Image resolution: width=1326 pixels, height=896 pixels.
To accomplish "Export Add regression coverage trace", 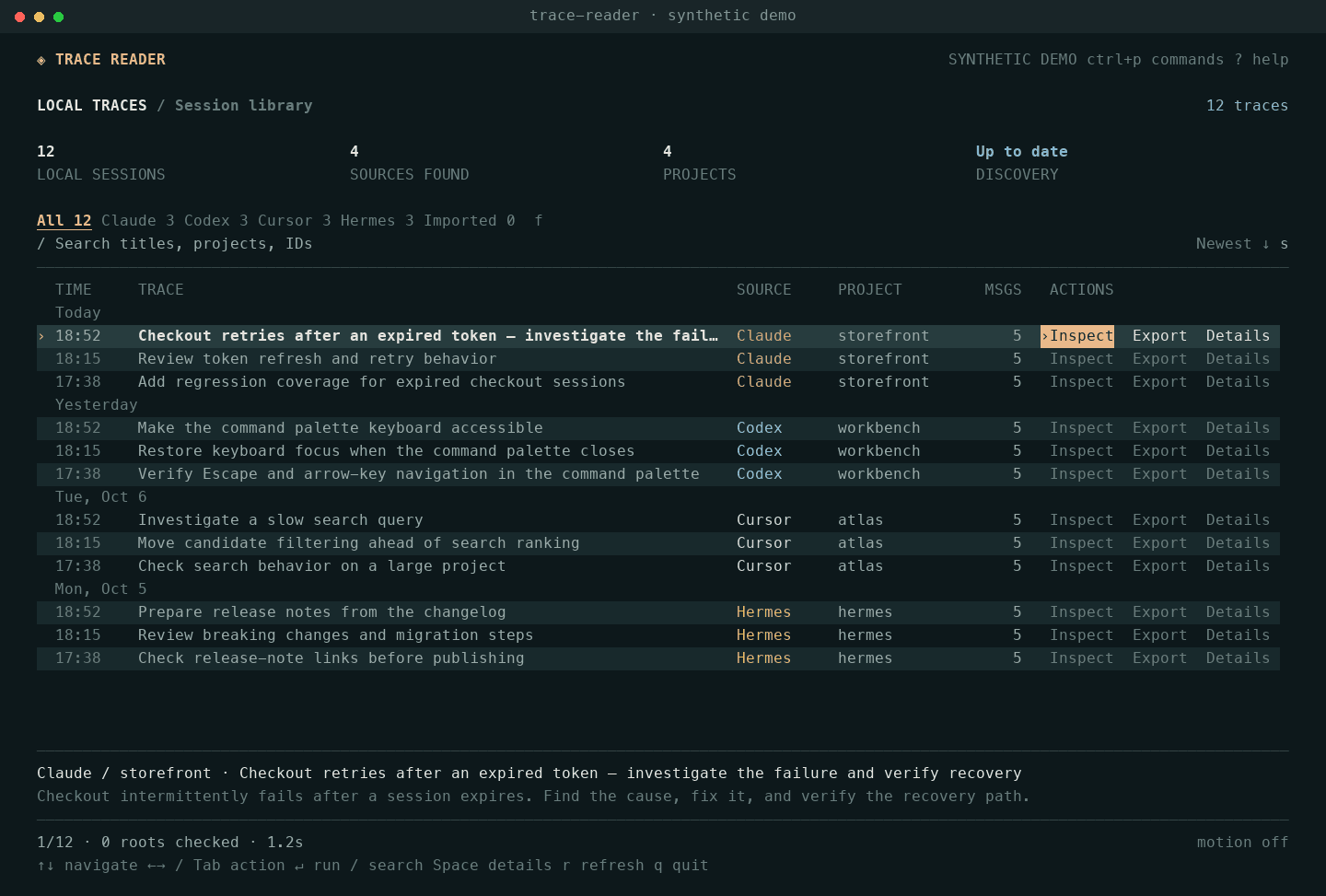I will pos(1160,382).
